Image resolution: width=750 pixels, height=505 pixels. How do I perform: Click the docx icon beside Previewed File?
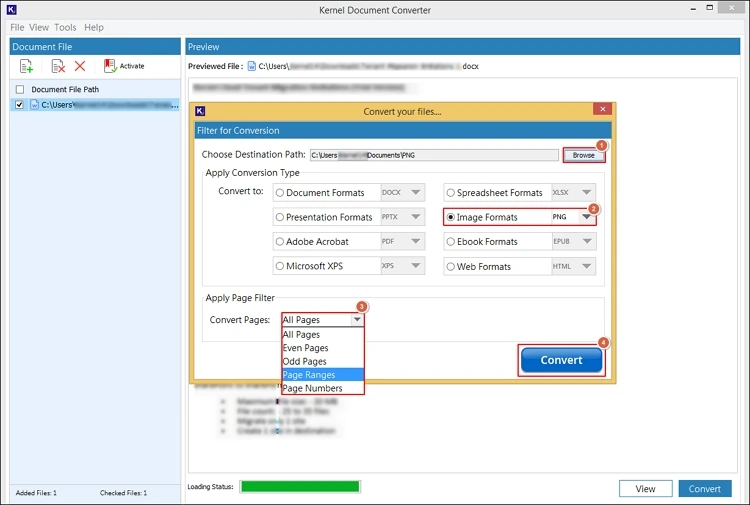point(250,66)
